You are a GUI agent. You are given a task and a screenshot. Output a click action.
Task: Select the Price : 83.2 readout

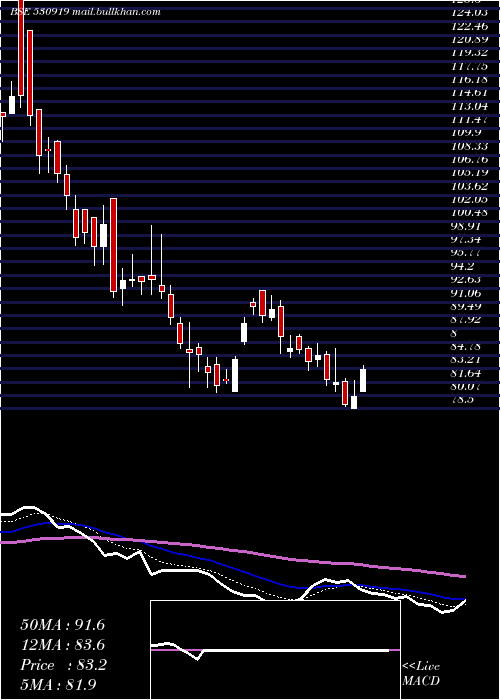coord(64,665)
